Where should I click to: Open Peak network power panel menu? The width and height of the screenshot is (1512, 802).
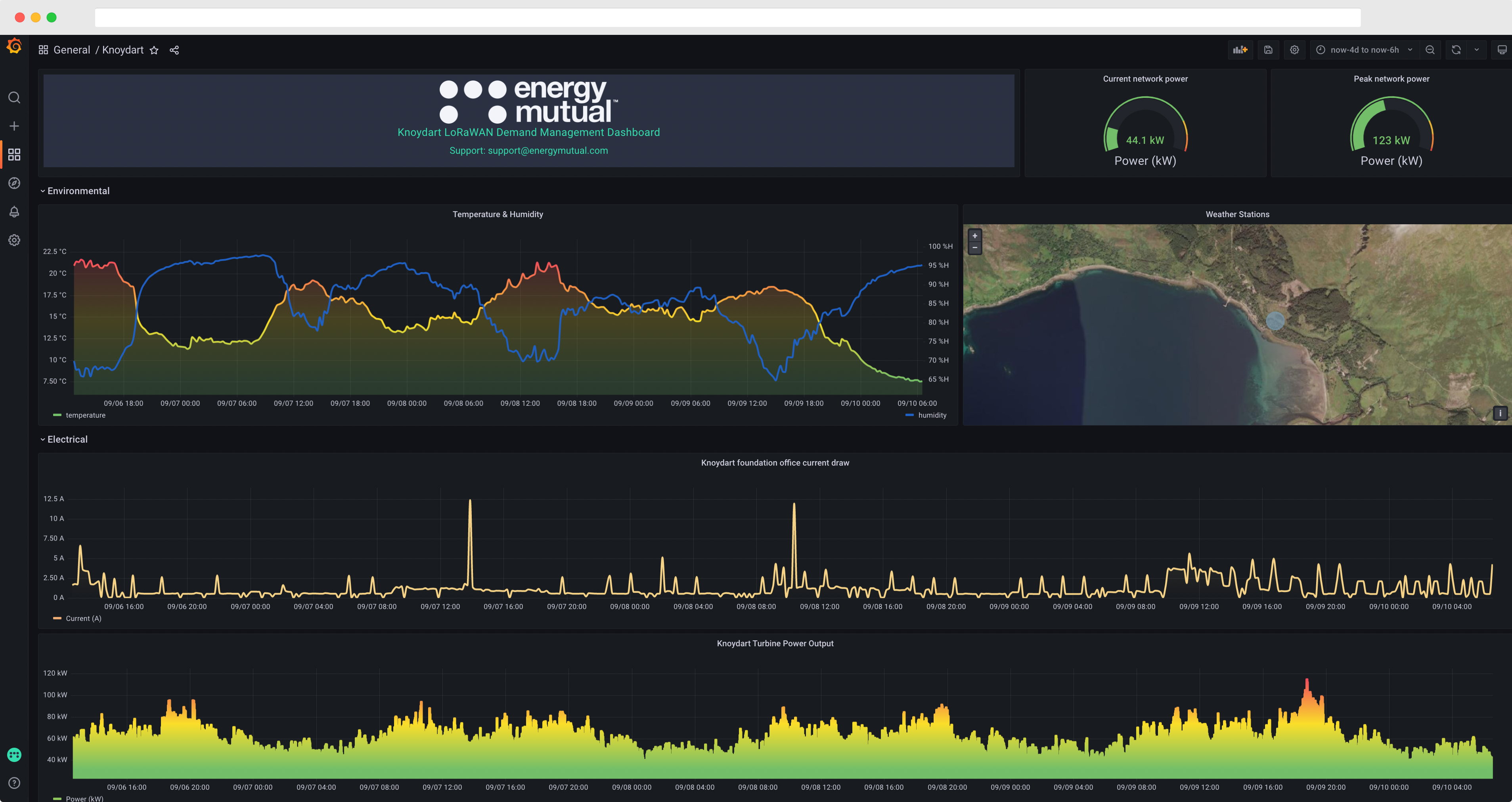[x=1391, y=79]
